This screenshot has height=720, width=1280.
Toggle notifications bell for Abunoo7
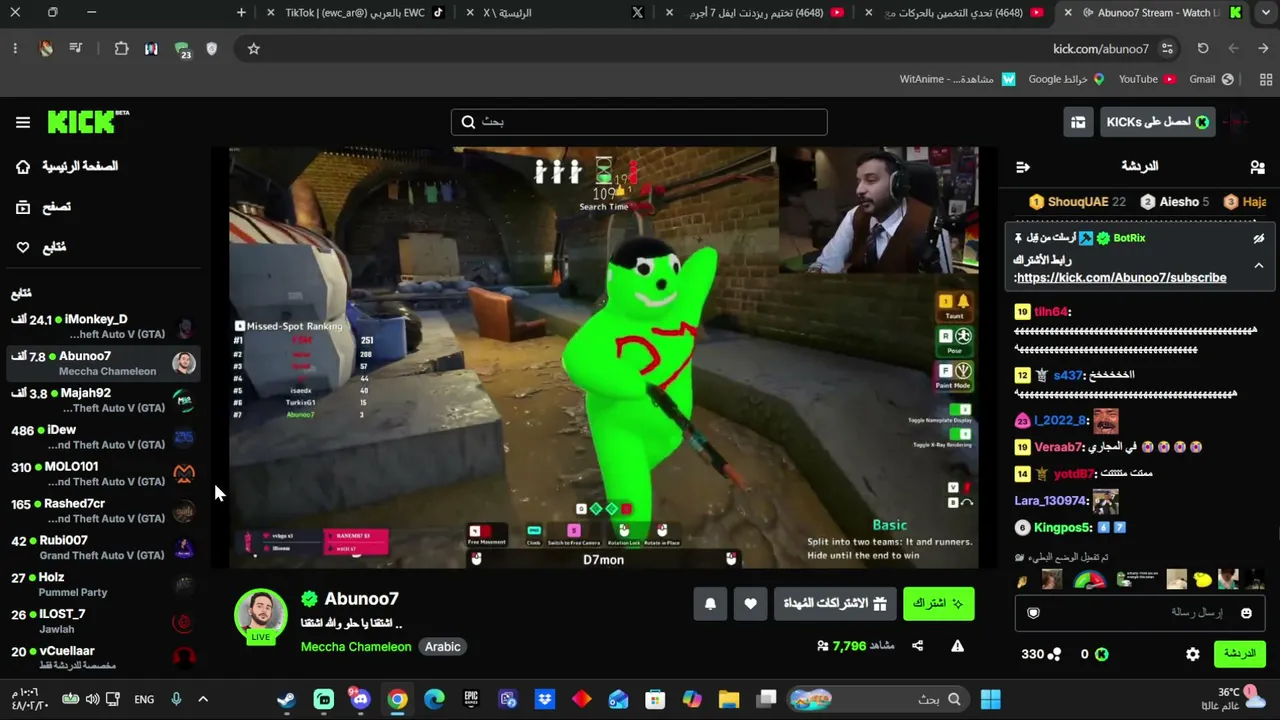[710, 603]
